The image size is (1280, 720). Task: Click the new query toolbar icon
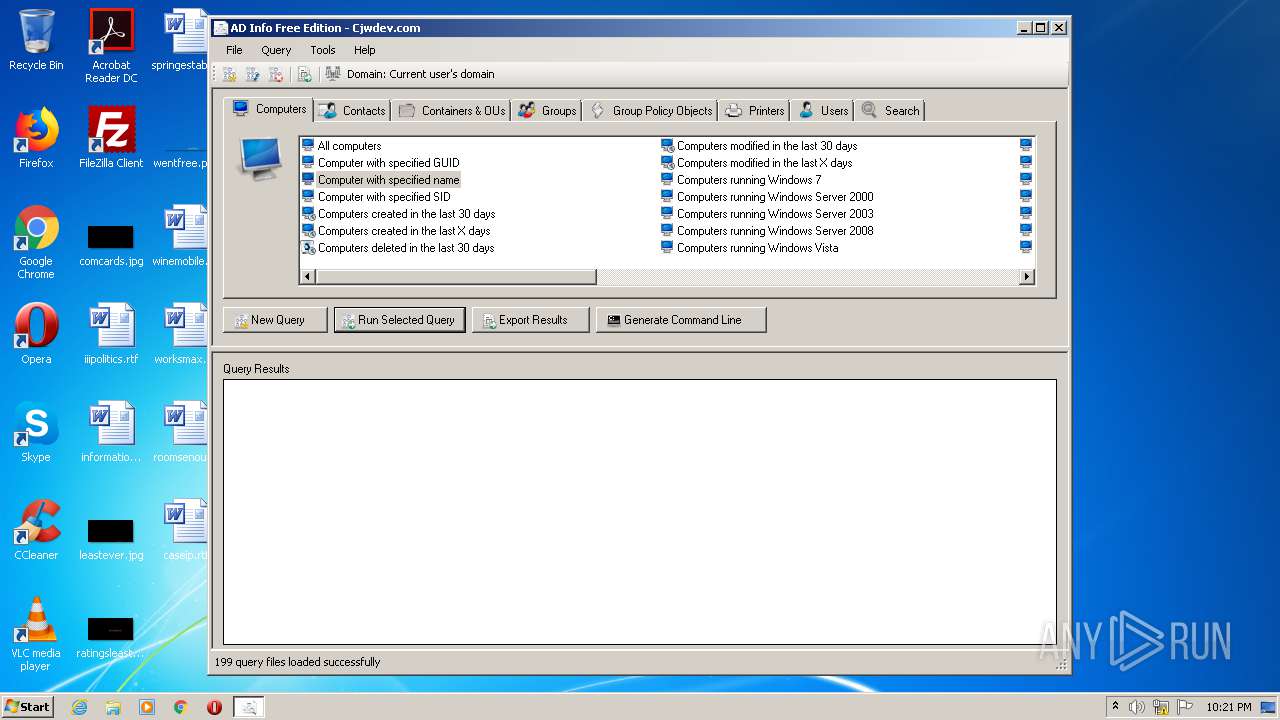click(x=230, y=74)
